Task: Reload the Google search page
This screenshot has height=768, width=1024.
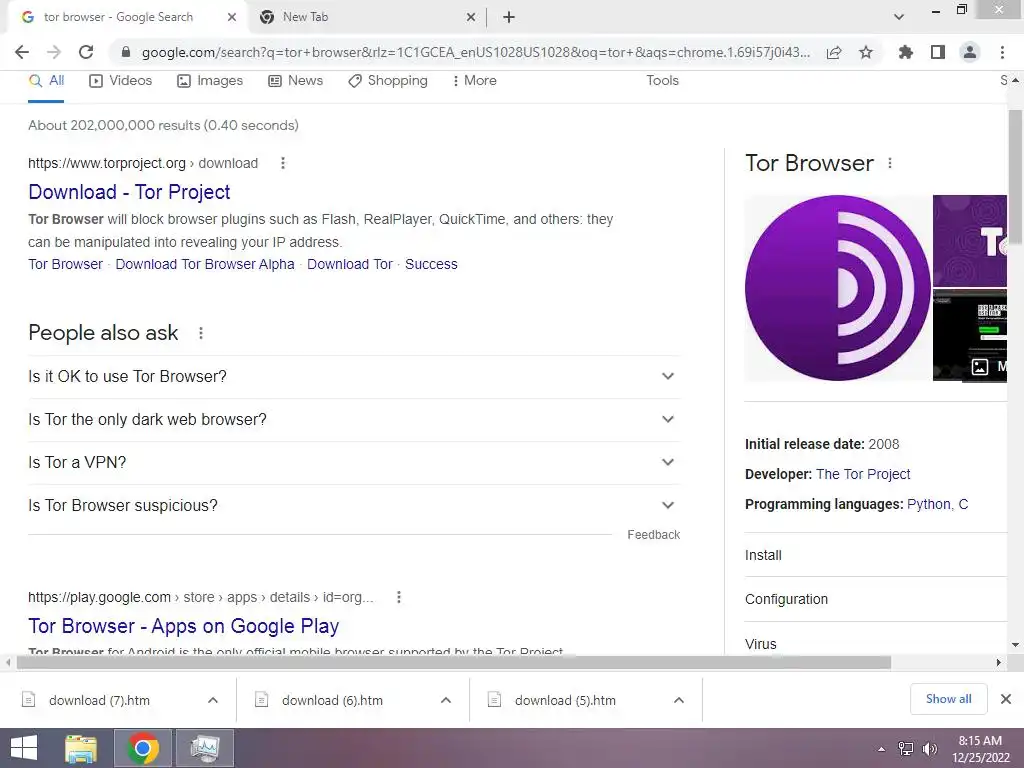Action: click(86, 52)
